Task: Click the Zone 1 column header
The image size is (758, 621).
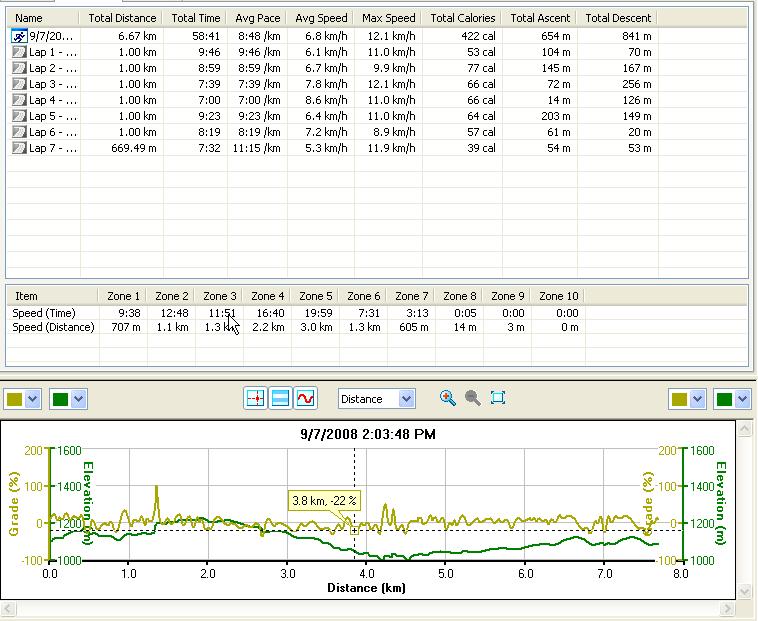Action: pyautogui.click(x=123, y=296)
